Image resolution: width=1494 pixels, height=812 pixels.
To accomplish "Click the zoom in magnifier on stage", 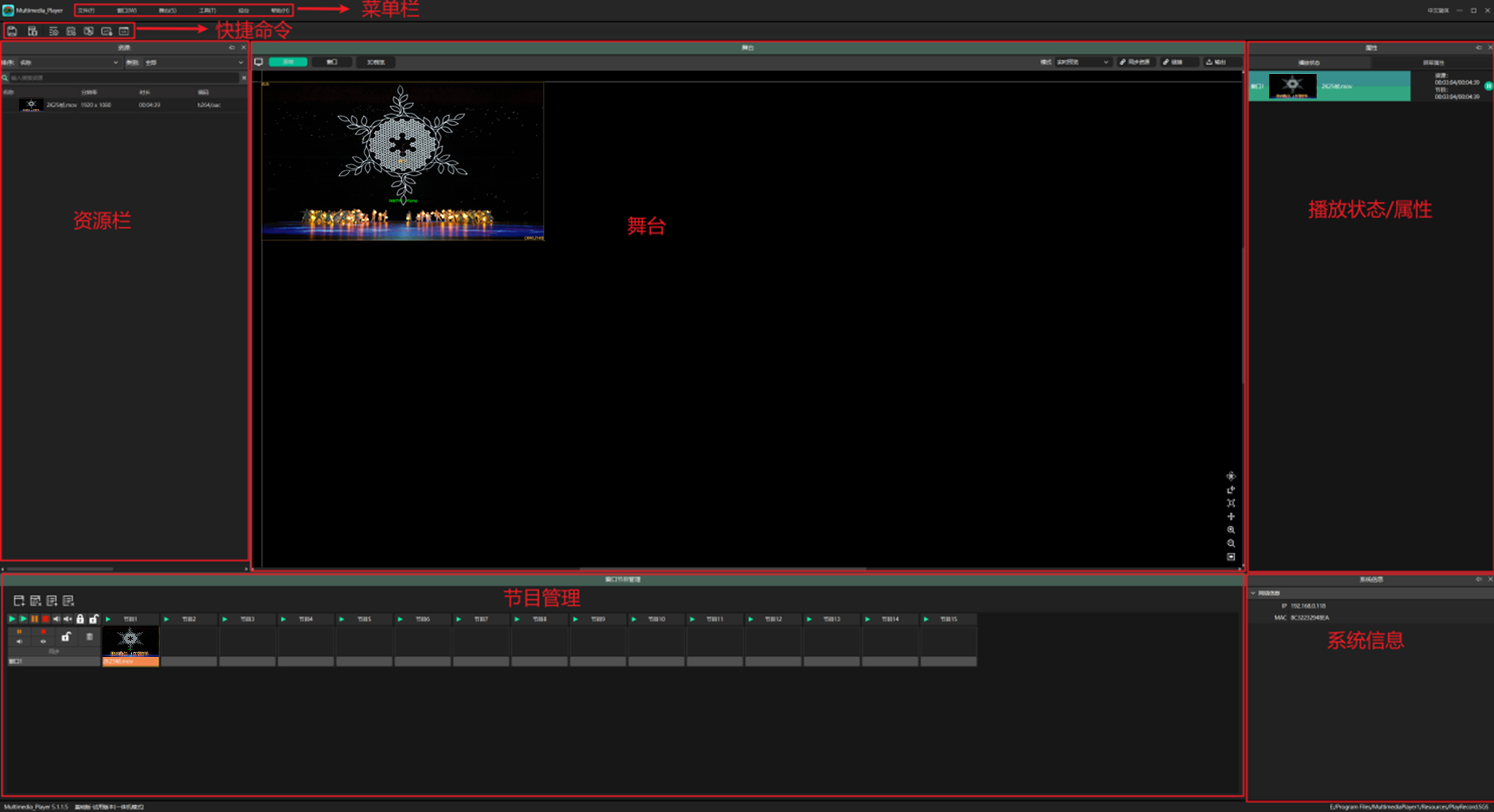I will [1230, 530].
